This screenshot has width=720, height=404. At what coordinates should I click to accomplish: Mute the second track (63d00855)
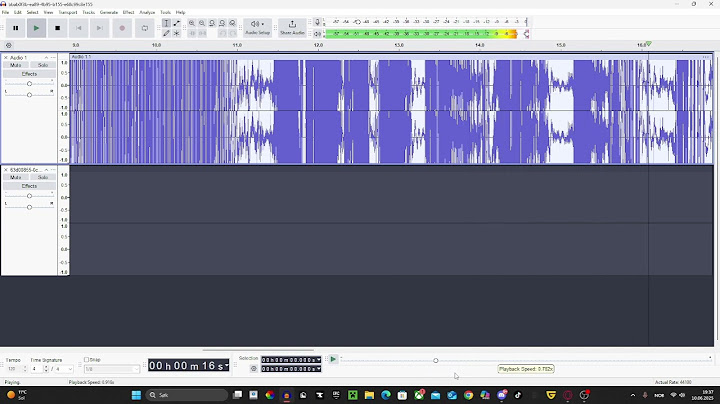point(16,177)
